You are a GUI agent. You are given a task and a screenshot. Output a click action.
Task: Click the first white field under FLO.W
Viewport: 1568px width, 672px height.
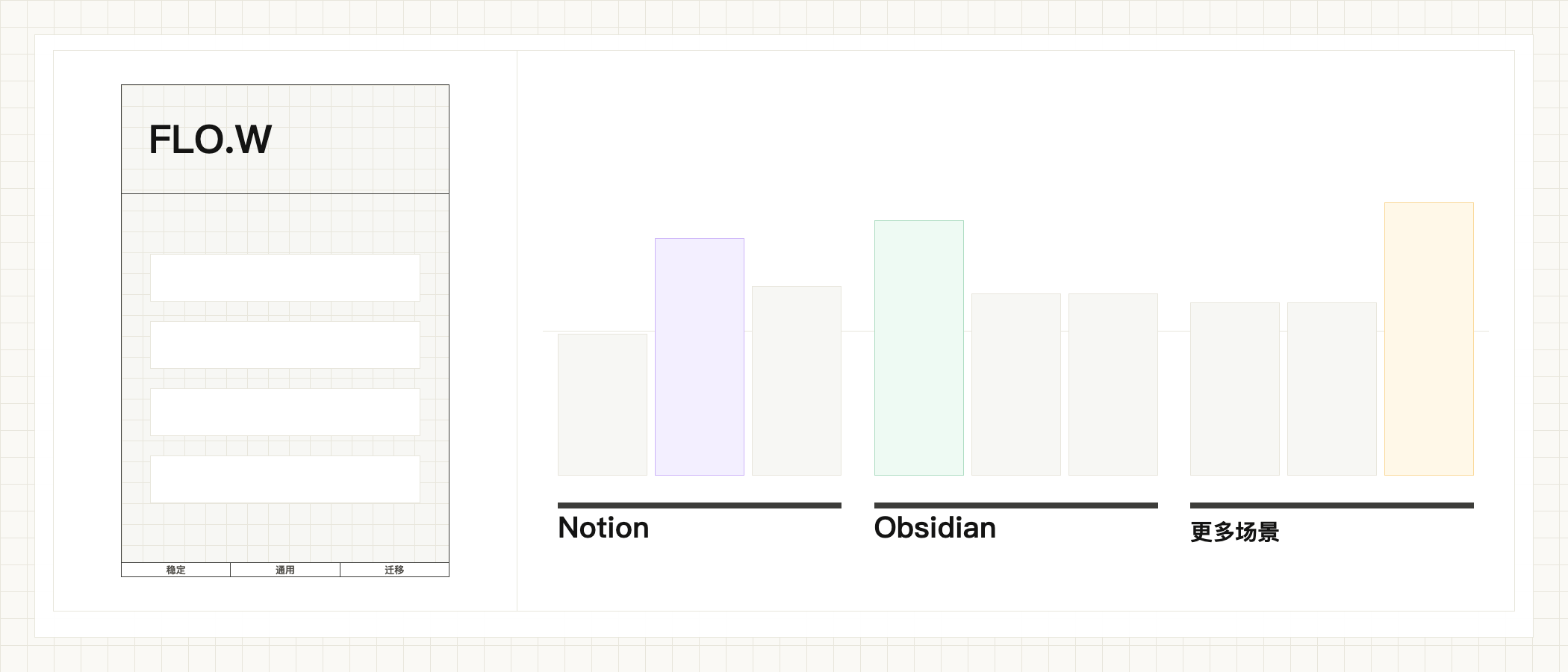(x=285, y=278)
